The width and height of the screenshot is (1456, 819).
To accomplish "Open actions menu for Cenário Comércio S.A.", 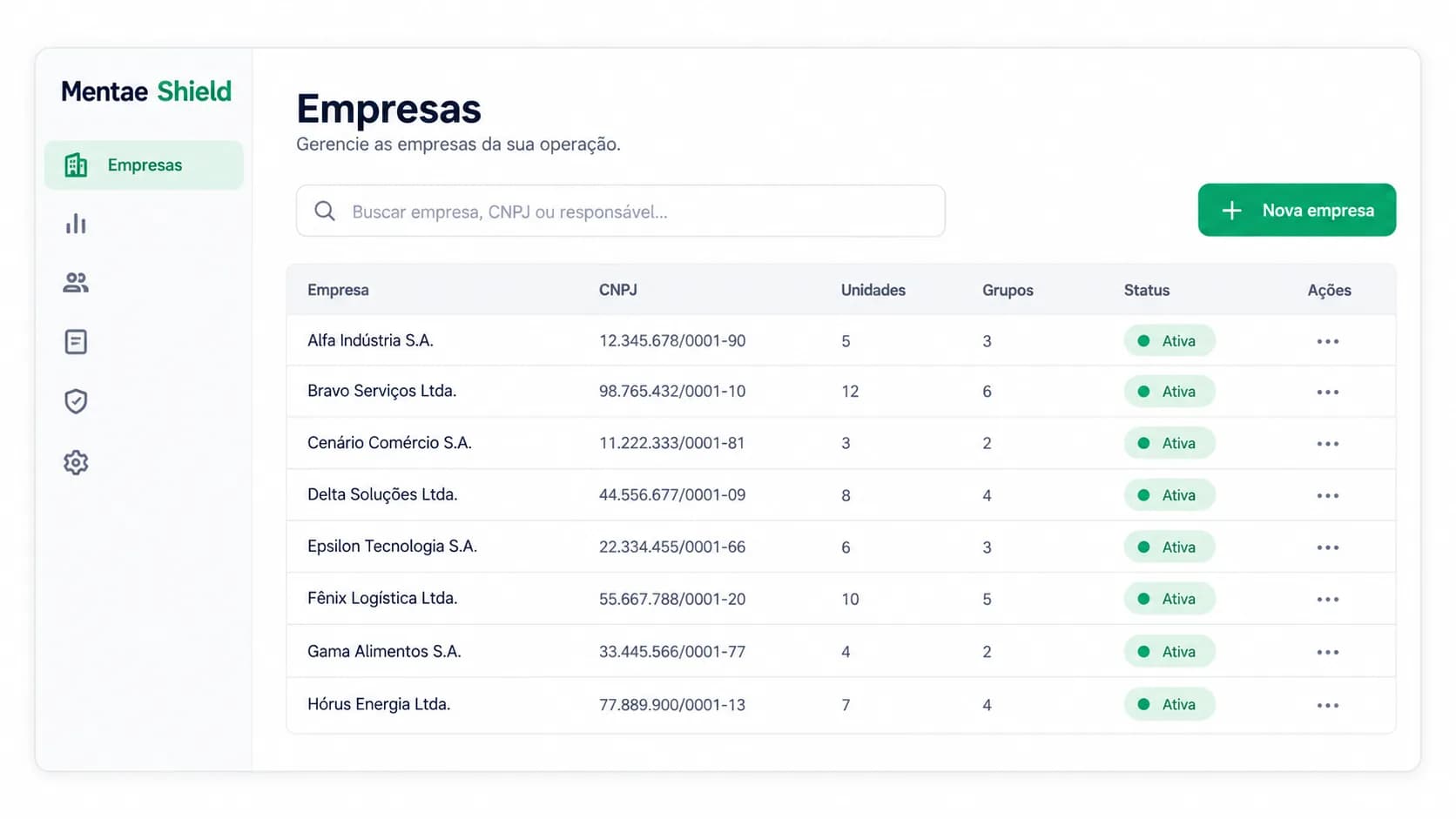I will point(1328,444).
